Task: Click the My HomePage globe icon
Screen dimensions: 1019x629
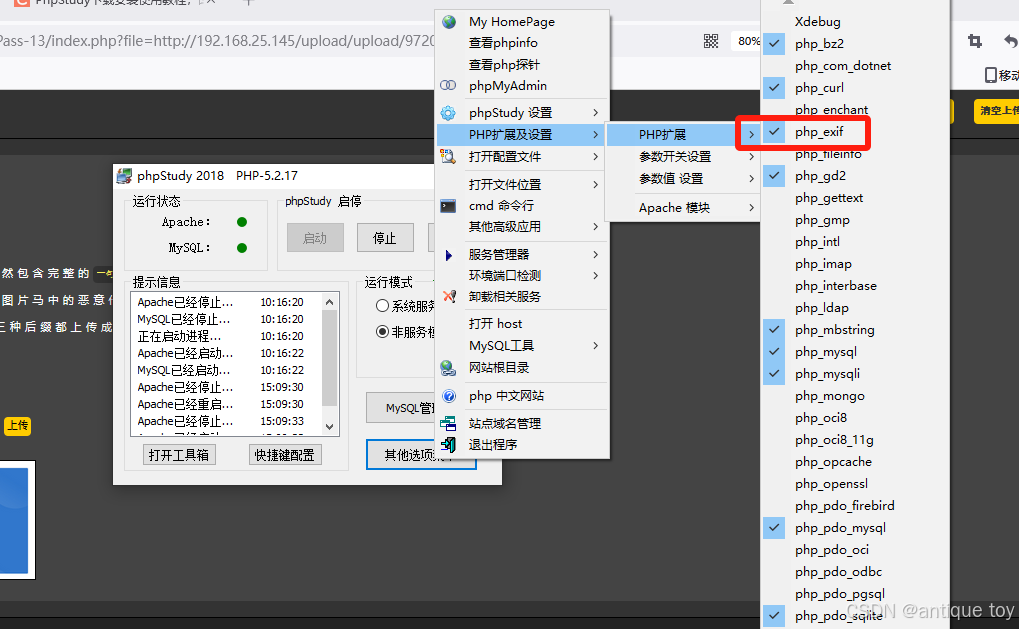Action: [x=448, y=21]
